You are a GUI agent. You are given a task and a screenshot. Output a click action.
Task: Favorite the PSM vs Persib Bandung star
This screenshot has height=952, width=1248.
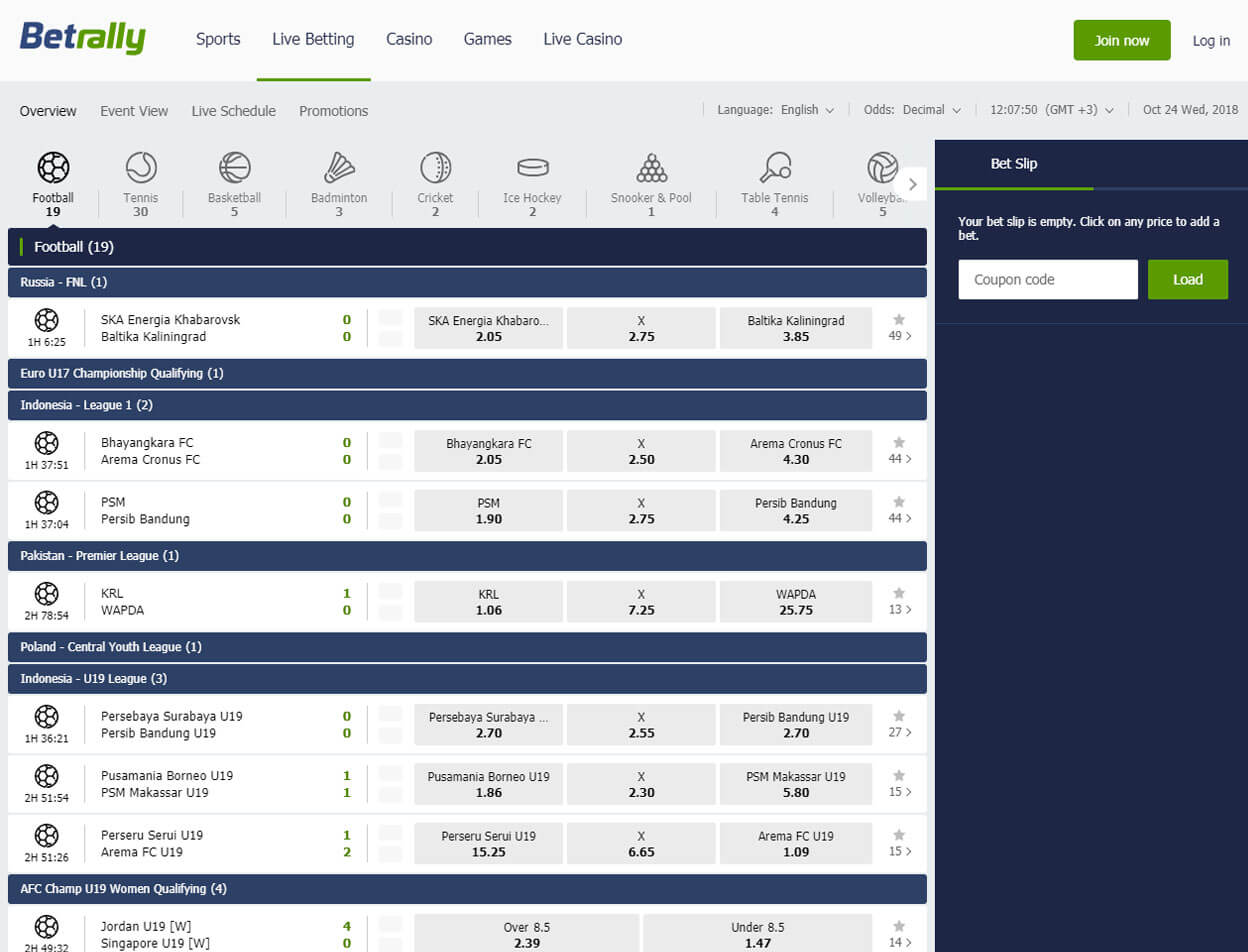tap(899, 501)
